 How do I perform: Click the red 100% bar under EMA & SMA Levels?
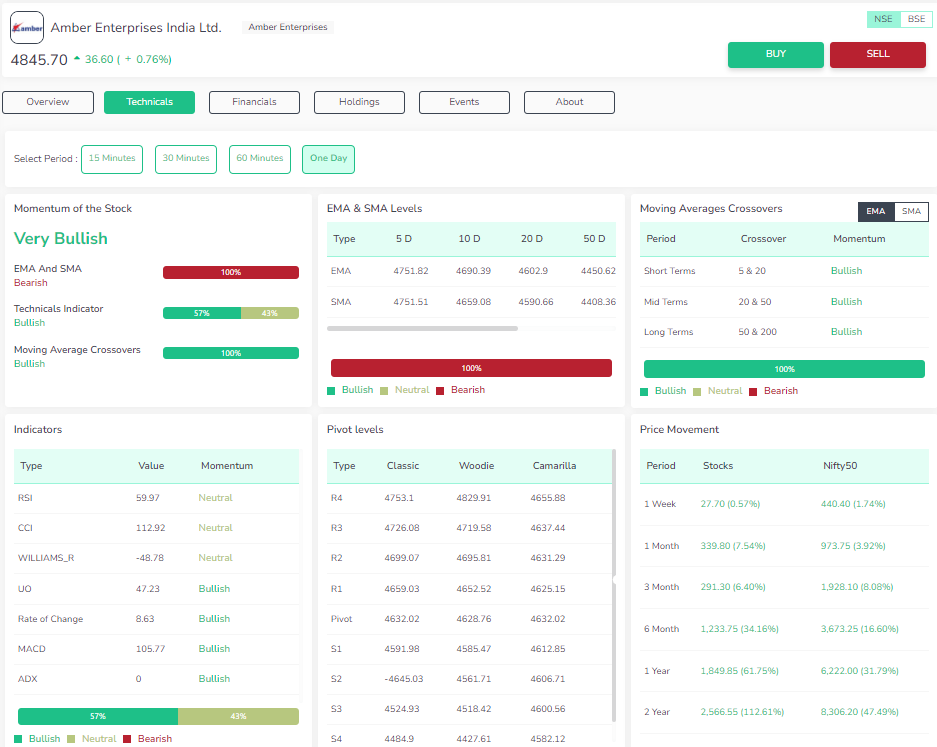(x=471, y=368)
